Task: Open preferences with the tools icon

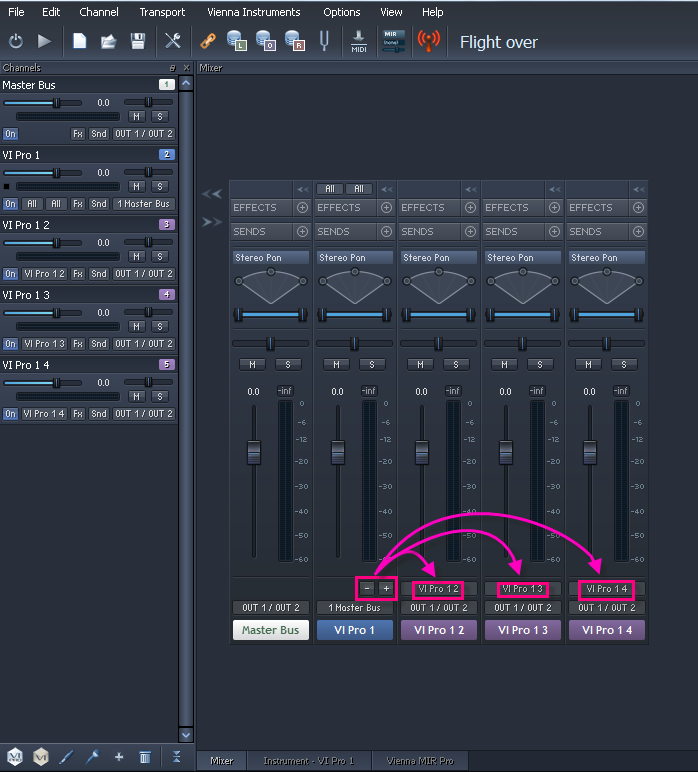Action: tap(173, 41)
